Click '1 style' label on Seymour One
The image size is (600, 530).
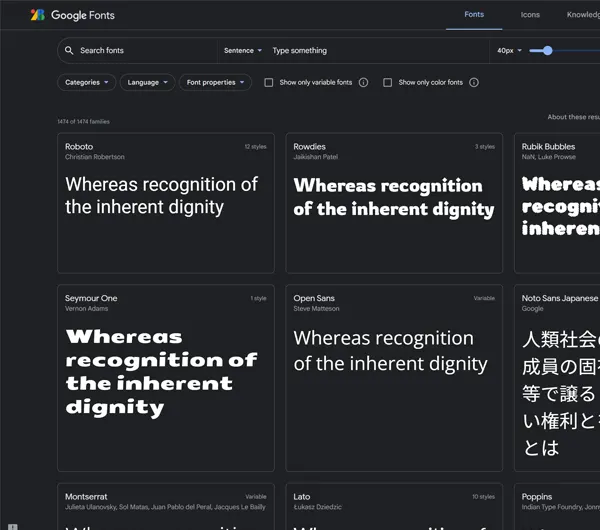[259, 298]
